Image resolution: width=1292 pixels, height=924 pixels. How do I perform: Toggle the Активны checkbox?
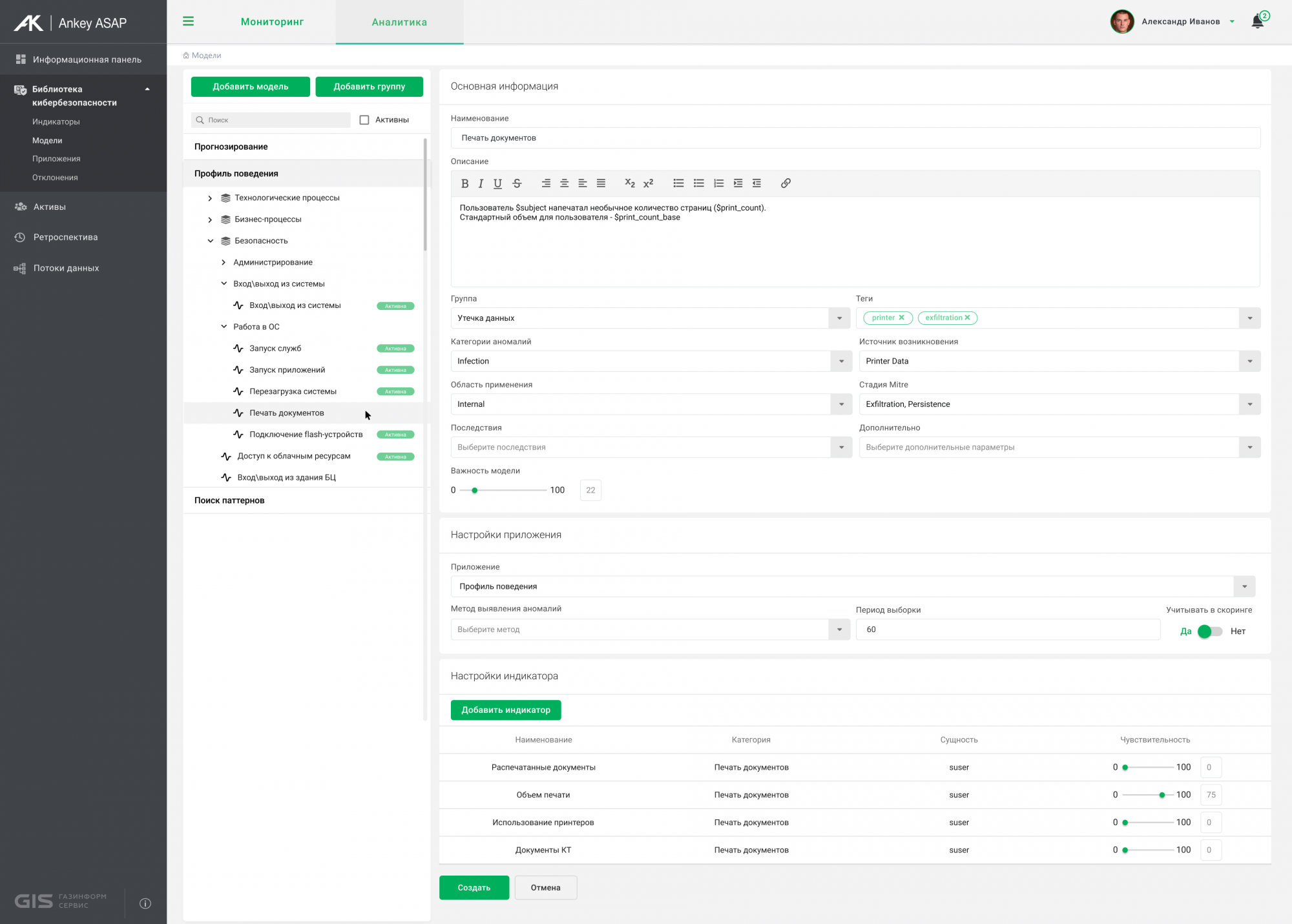(364, 120)
